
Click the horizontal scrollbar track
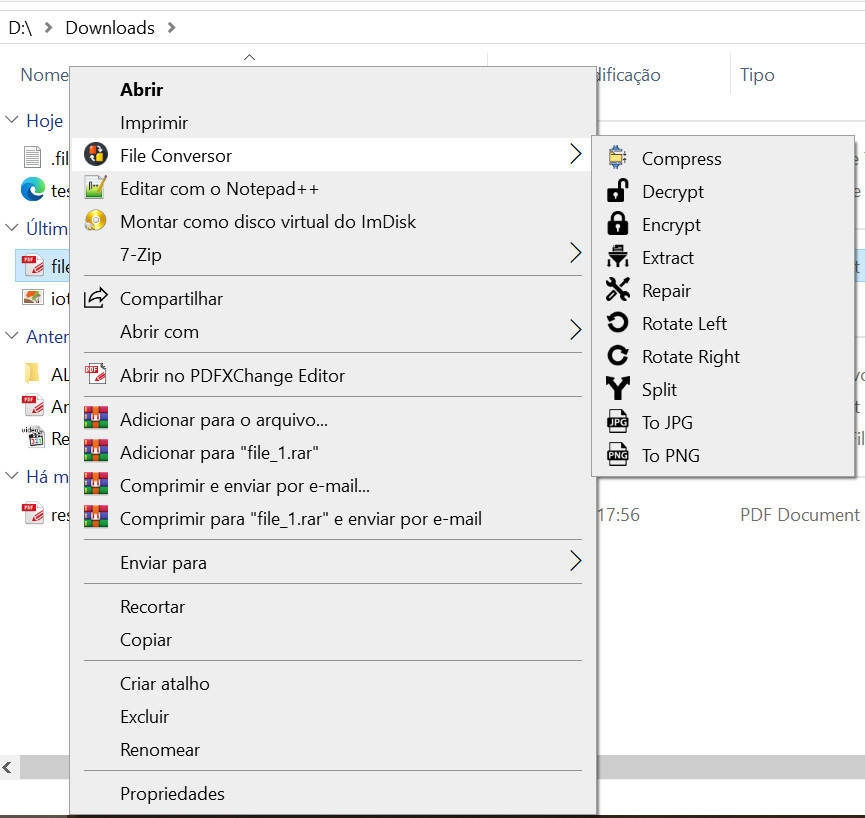pyautogui.click(x=730, y=767)
